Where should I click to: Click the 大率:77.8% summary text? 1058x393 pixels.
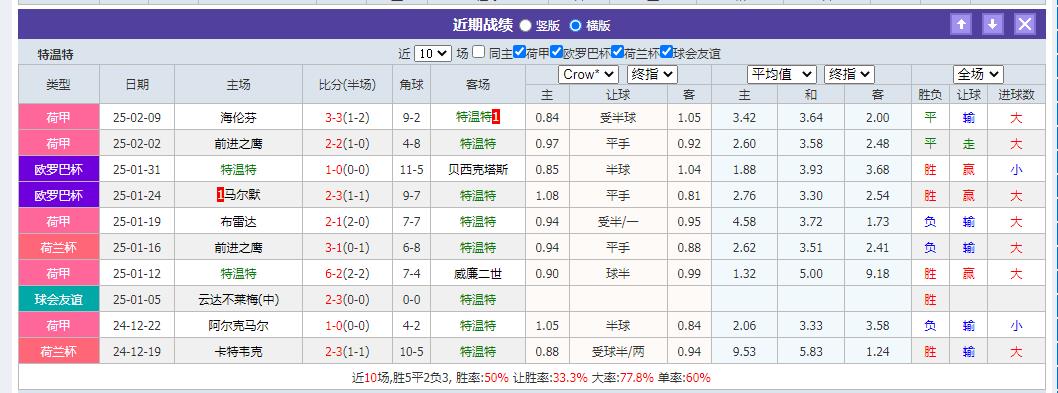click(x=618, y=377)
